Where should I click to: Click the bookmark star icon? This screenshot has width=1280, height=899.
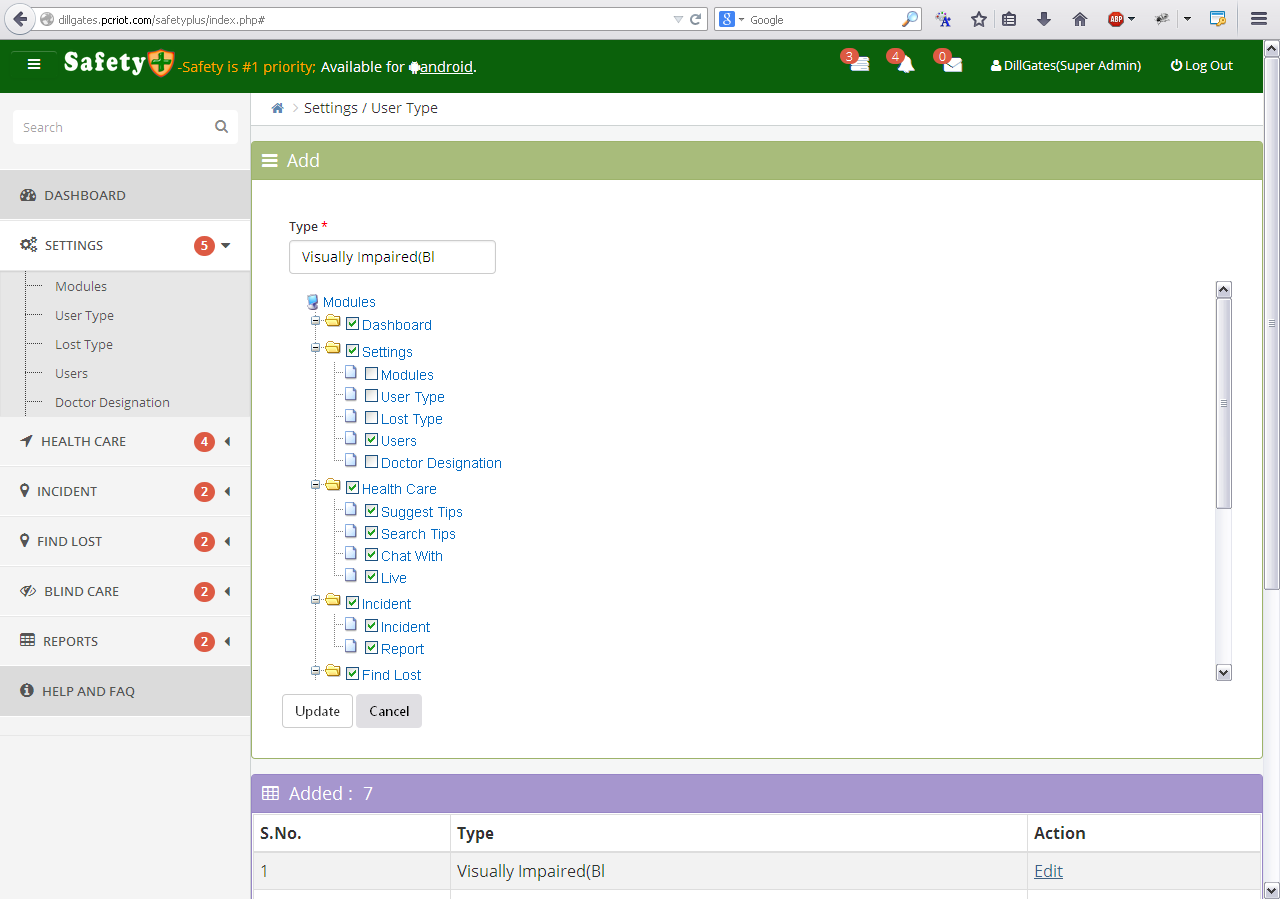click(979, 19)
